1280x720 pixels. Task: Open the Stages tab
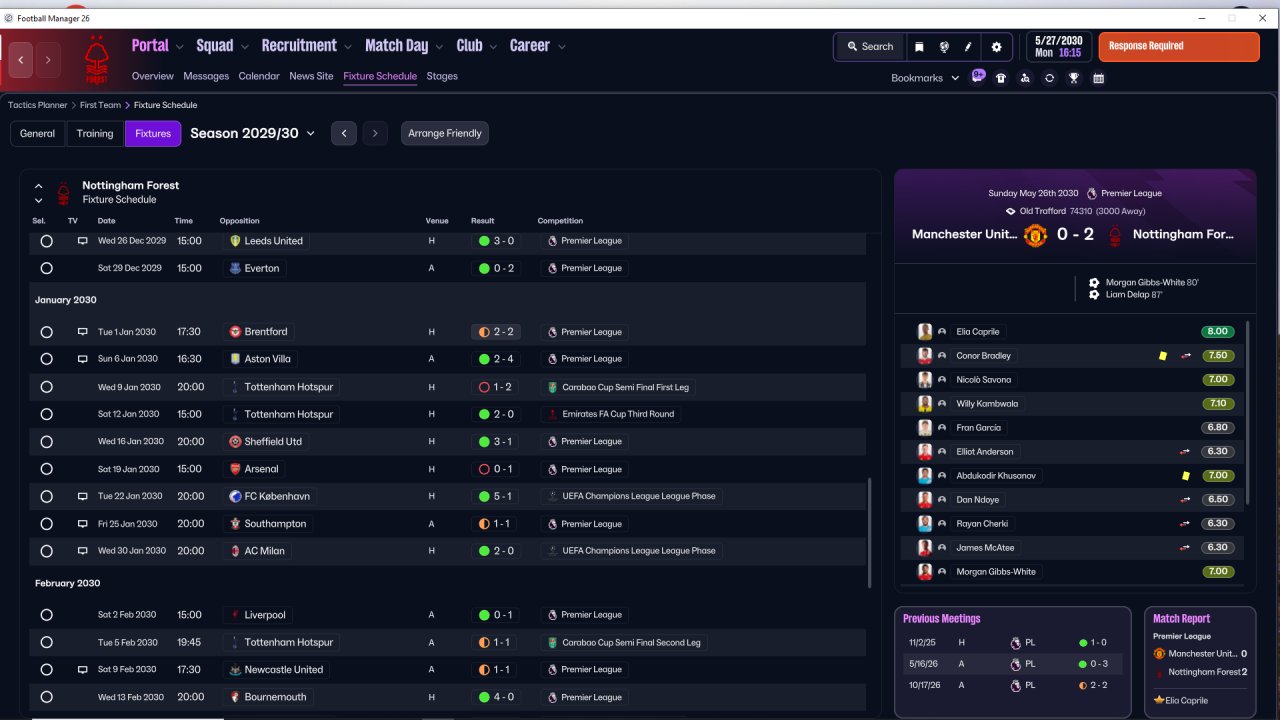point(442,76)
